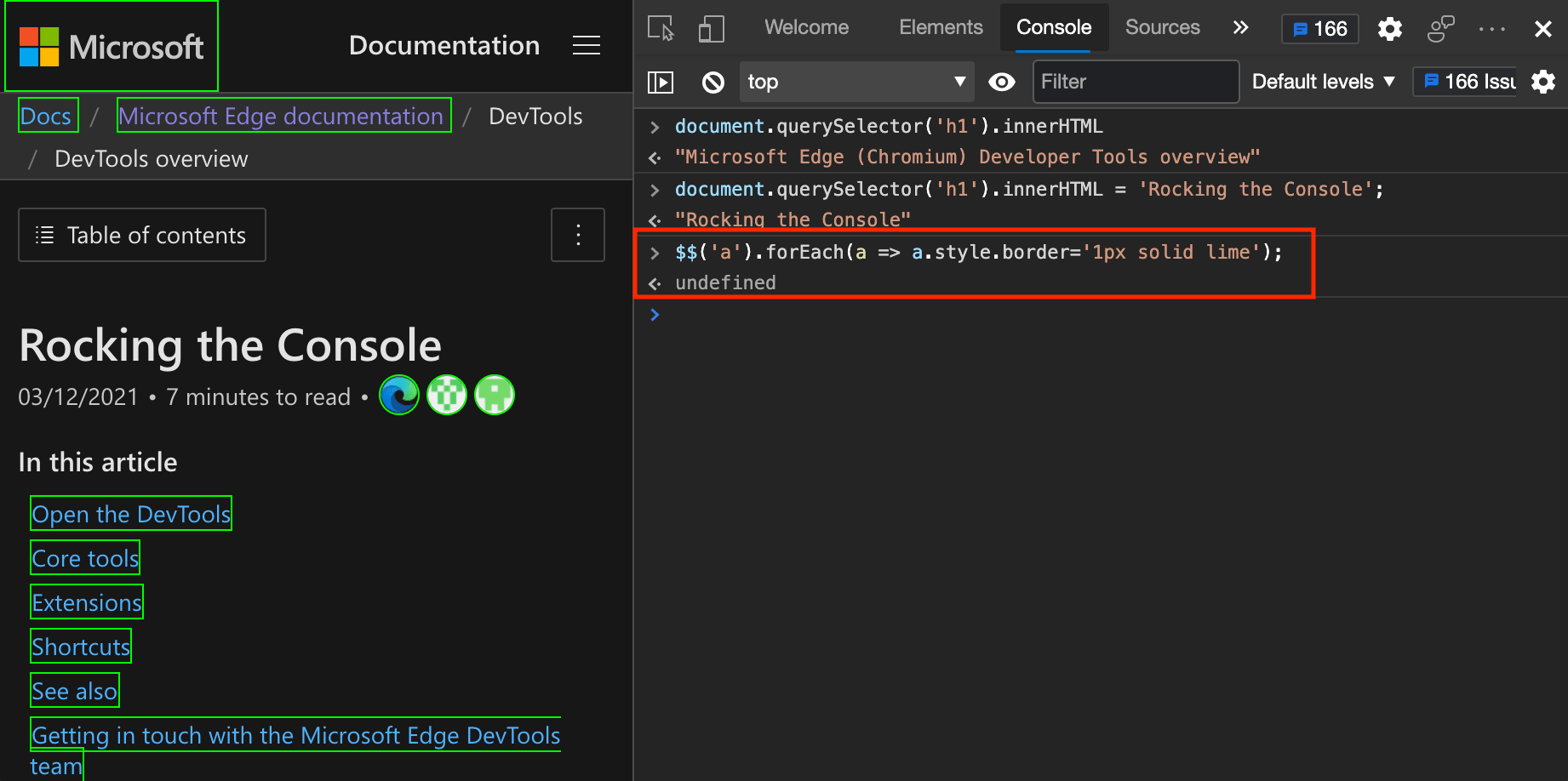Select the inspect element picker icon

click(x=661, y=28)
